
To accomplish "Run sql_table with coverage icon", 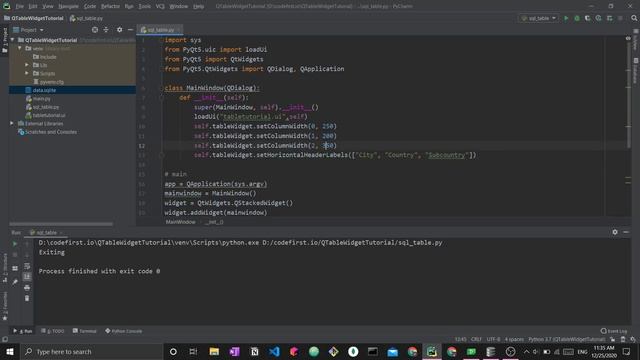I will (588, 18).
